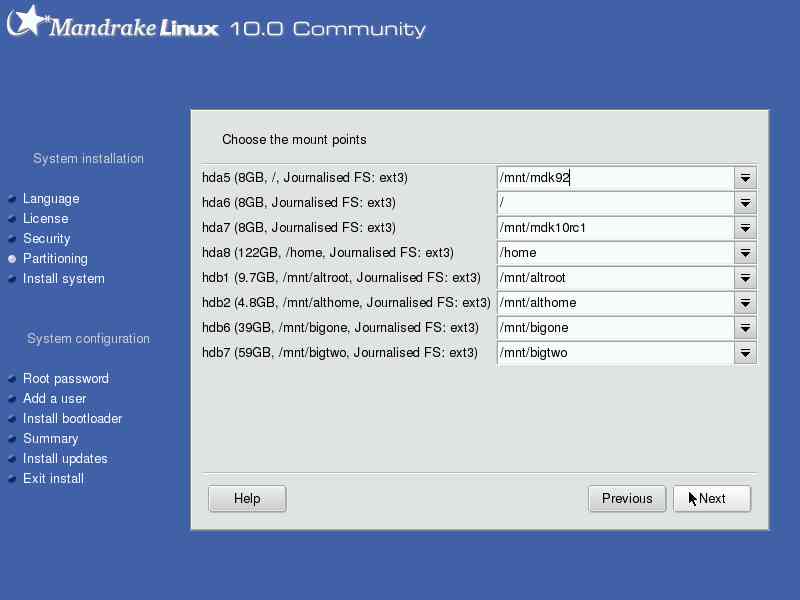Click the hdb2 4.8GB partition label
Viewport: 800px width, 600px height.
point(346,303)
